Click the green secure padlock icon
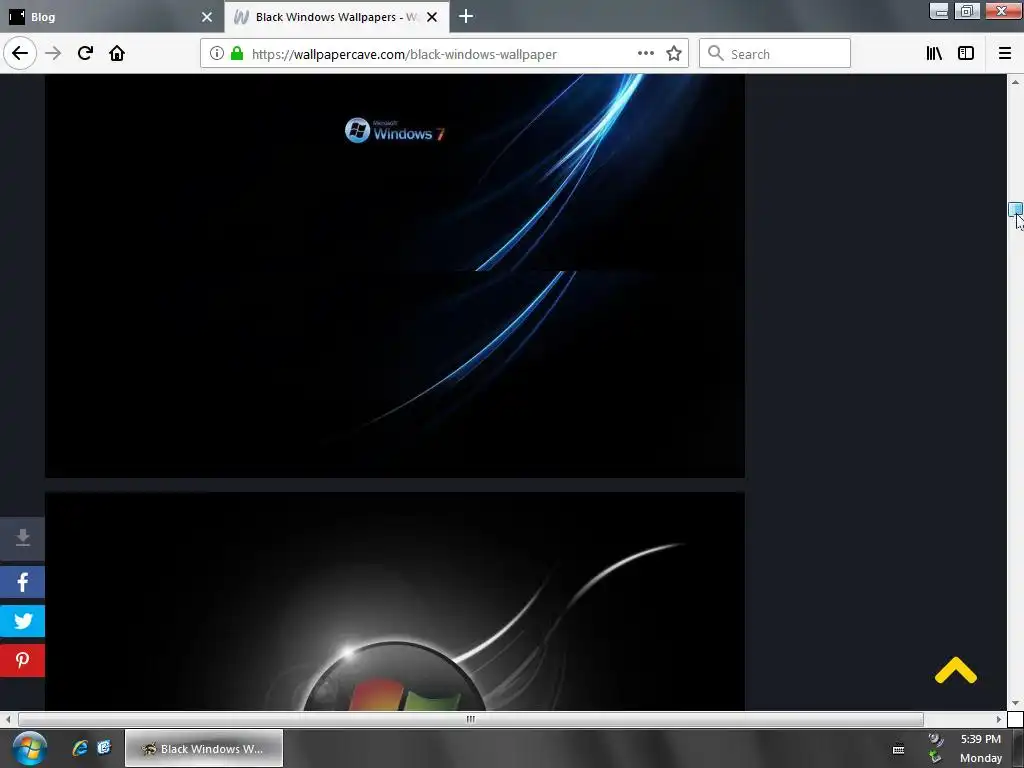This screenshot has height=768, width=1024. coord(237,54)
